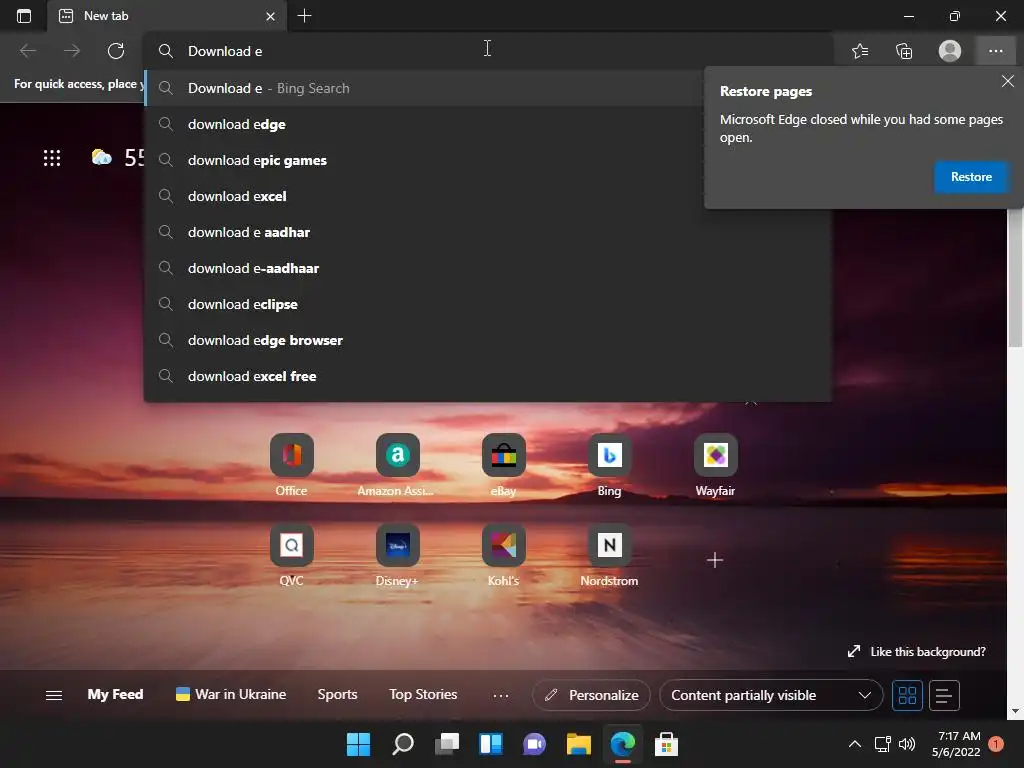Screen dimensions: 1024x768
Task: Select the War in Ukraine tab
Action: [231, 694]
